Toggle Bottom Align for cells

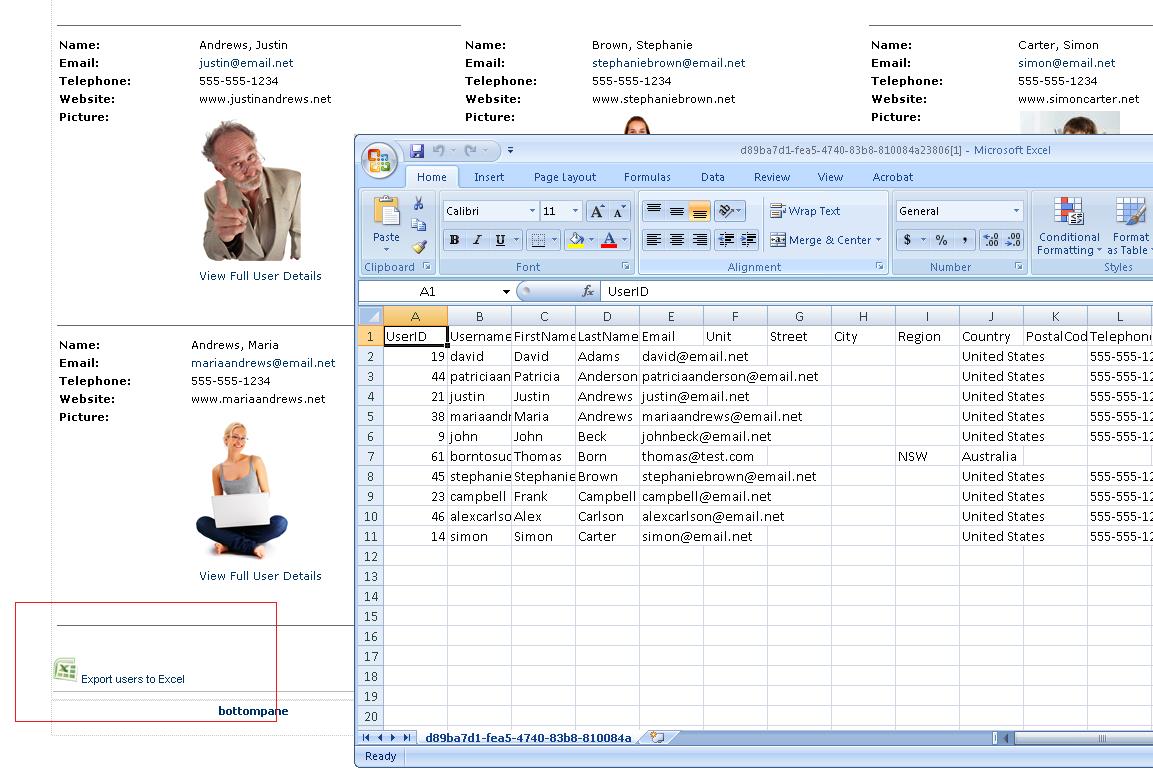tap(700, 211)
